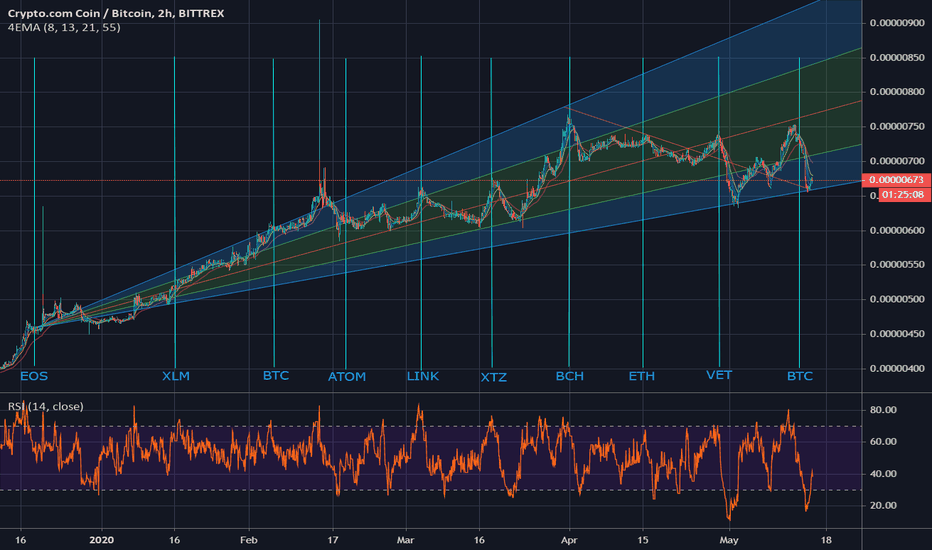Click the VET text label

coord(719,375)
